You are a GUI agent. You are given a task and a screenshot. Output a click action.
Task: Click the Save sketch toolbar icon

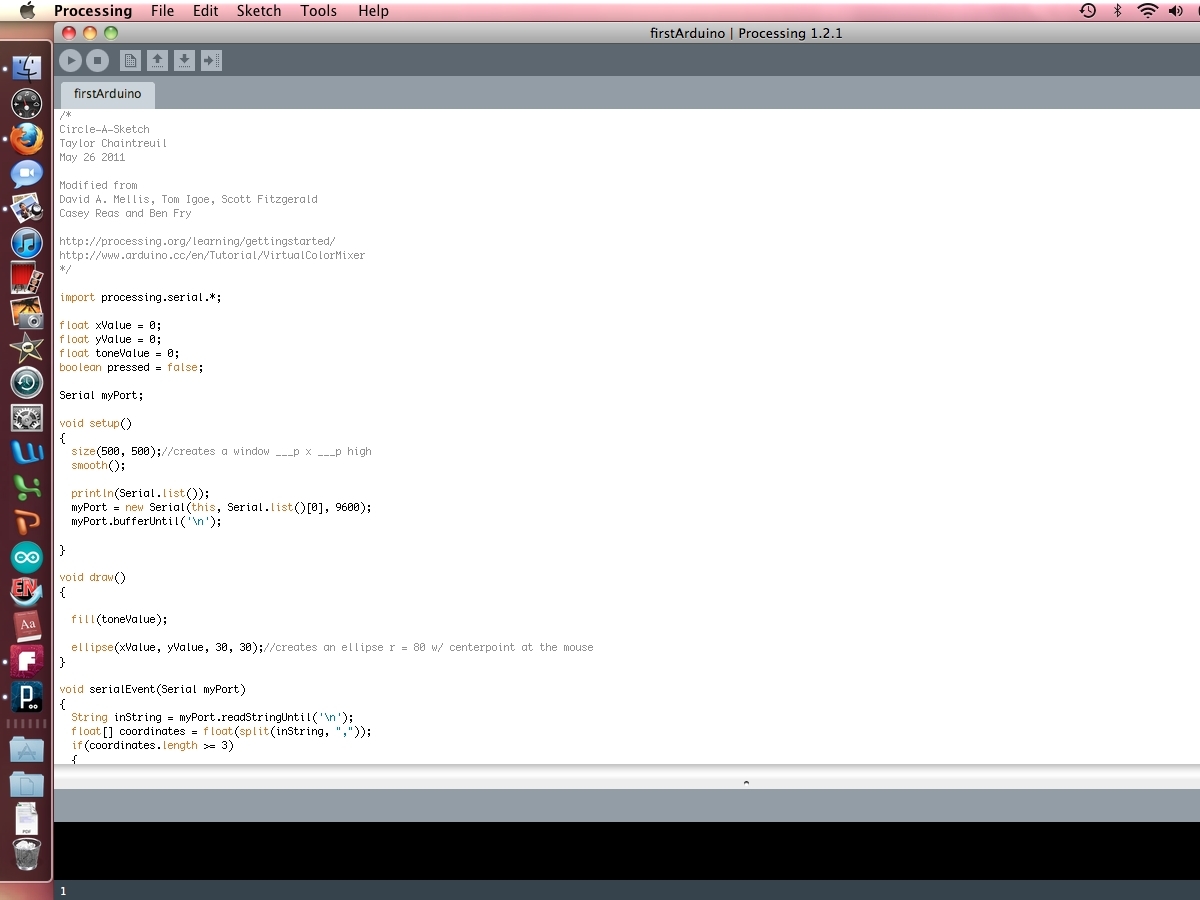[184, 61]
